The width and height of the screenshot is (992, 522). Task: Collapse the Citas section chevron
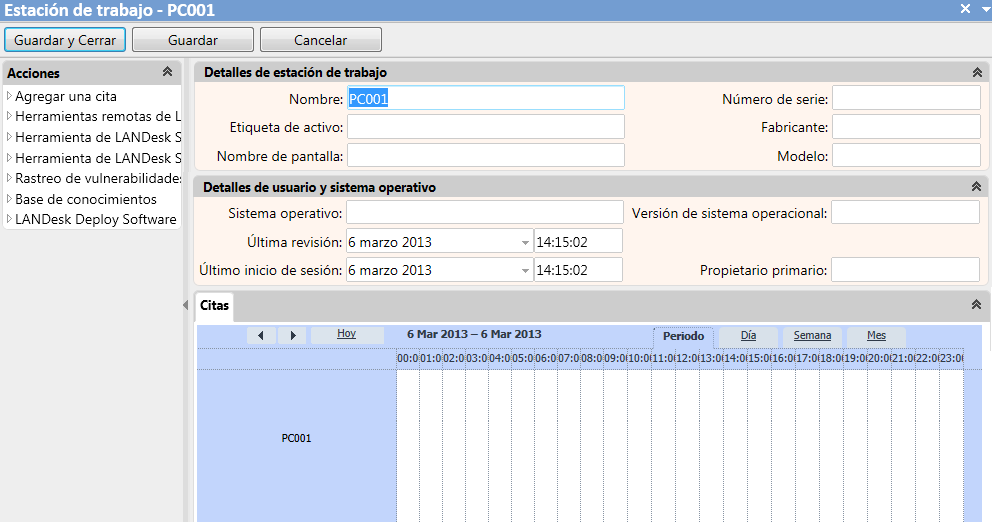click(976, 304)
